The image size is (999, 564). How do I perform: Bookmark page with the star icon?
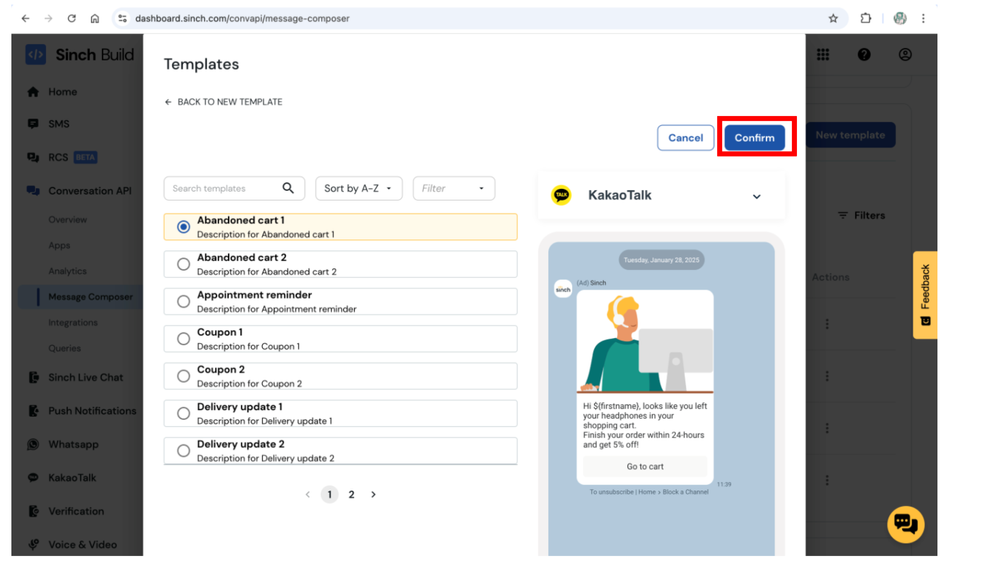833,18
